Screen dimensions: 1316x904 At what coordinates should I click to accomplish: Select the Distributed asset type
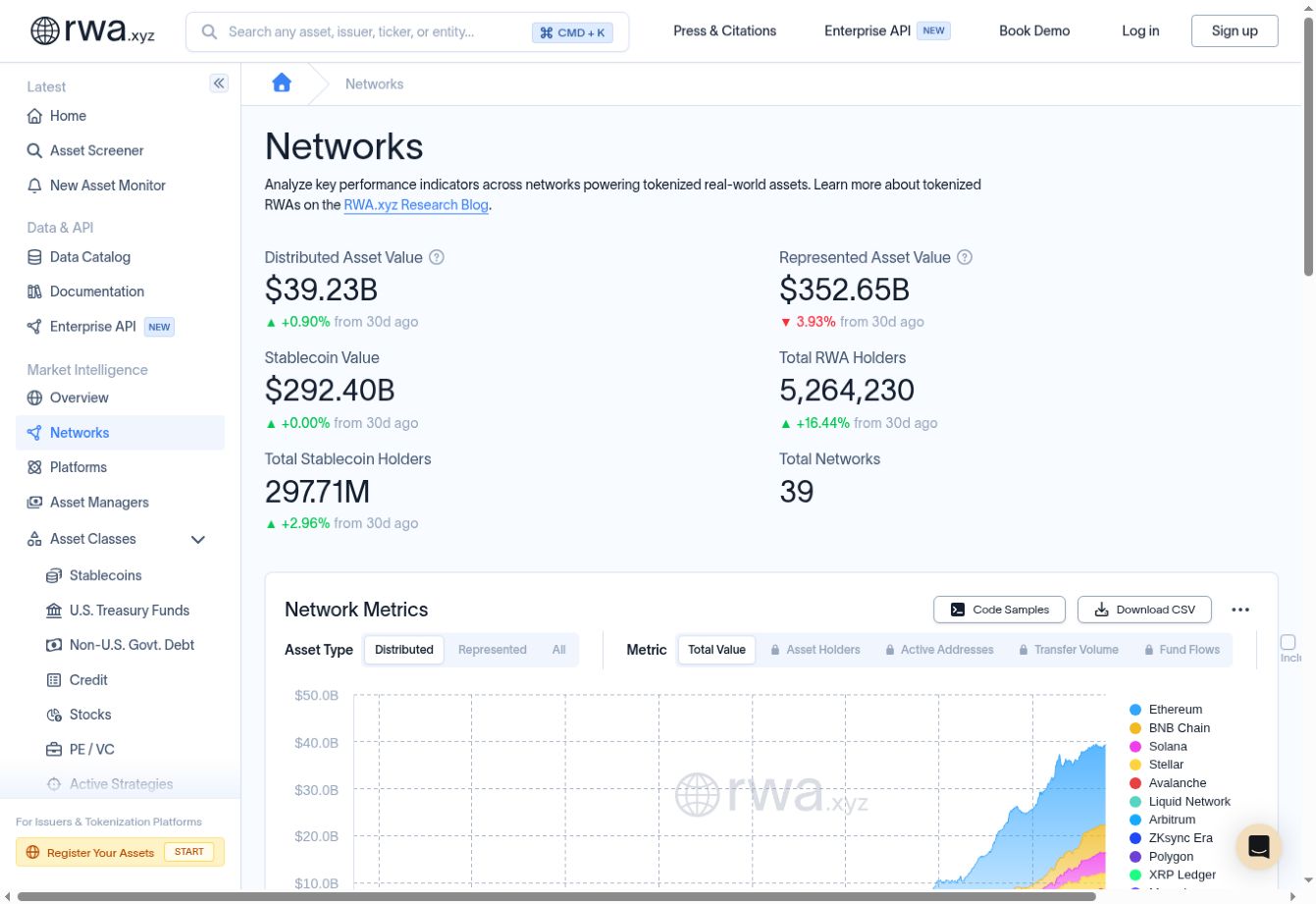pos(404,650)
